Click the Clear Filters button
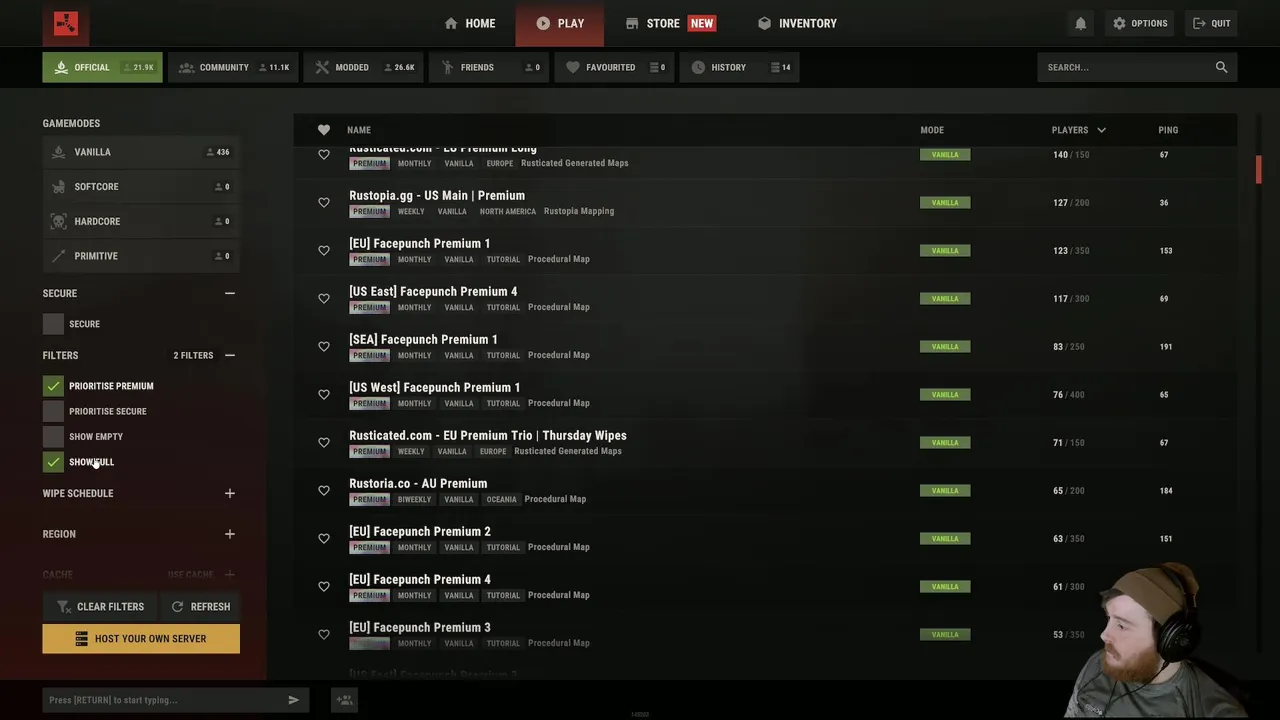The height and width of the screenshot is (720, 1280). pos(101,607)
